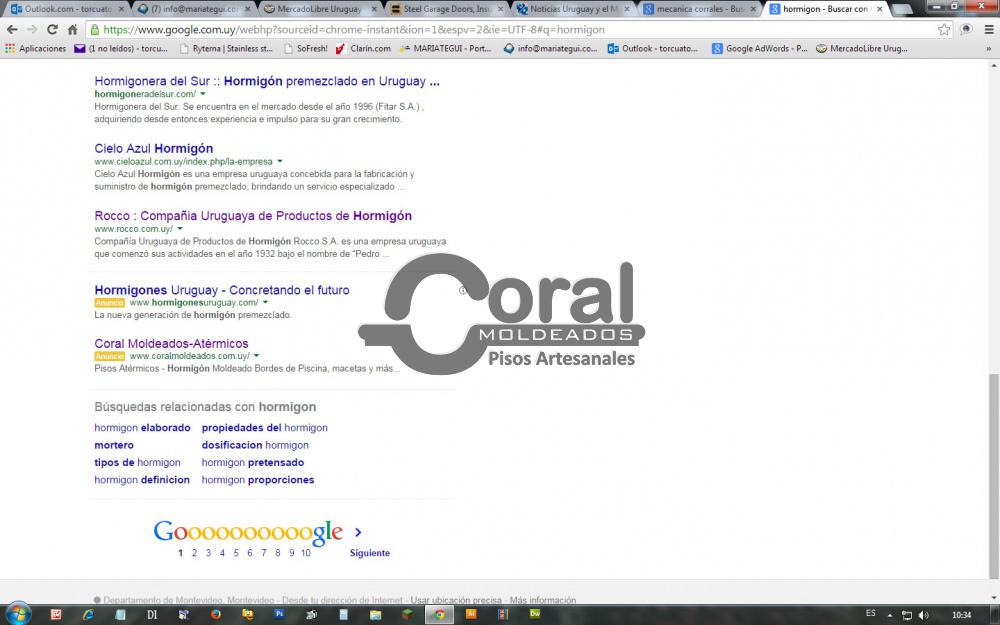Open the Windows Start menu orb
Image resolution: width=1000 pixels, height=625 pixels.
coord(18,614)
